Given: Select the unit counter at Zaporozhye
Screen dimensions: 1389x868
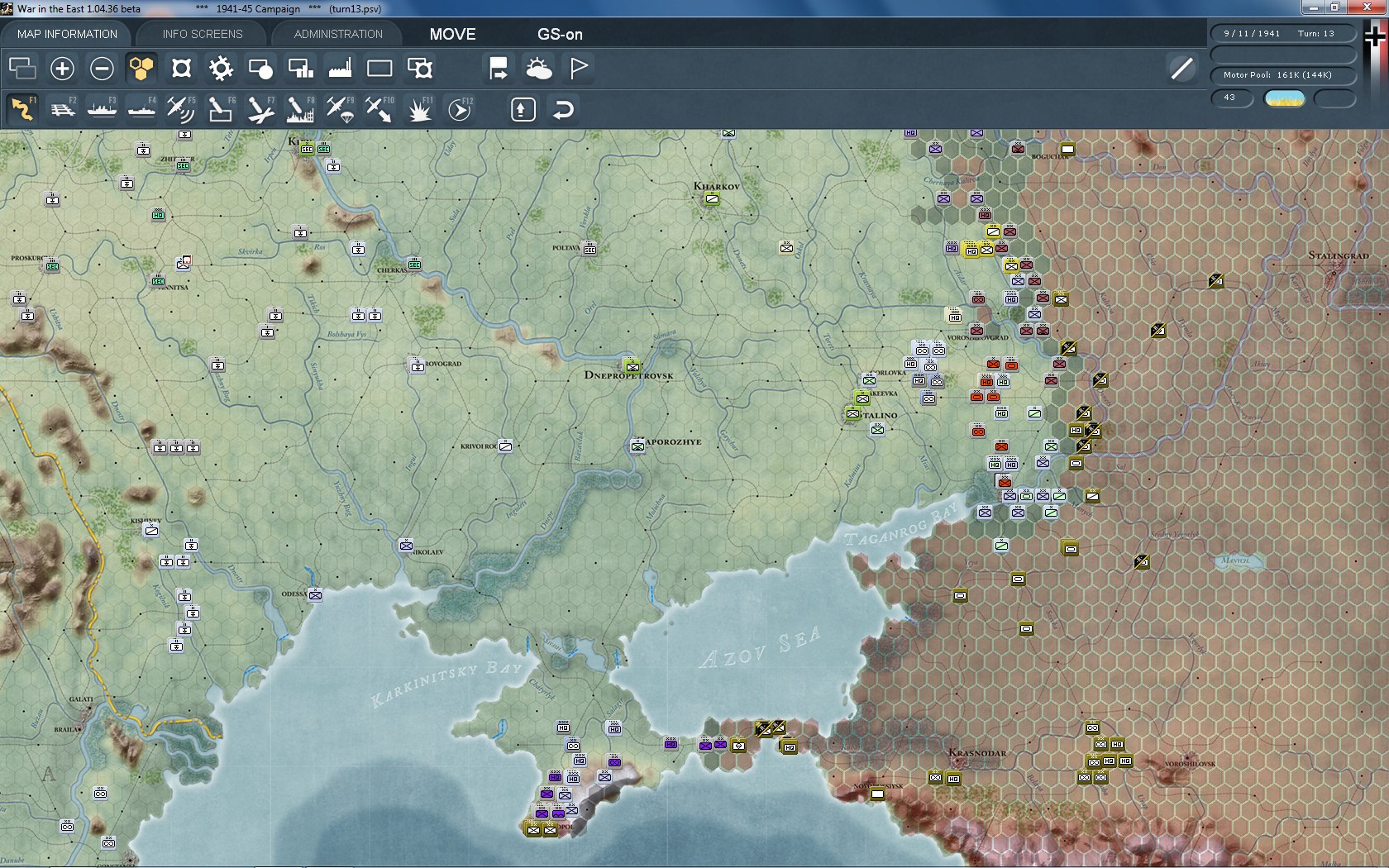Looking at the screenshot, I should 637,446.
